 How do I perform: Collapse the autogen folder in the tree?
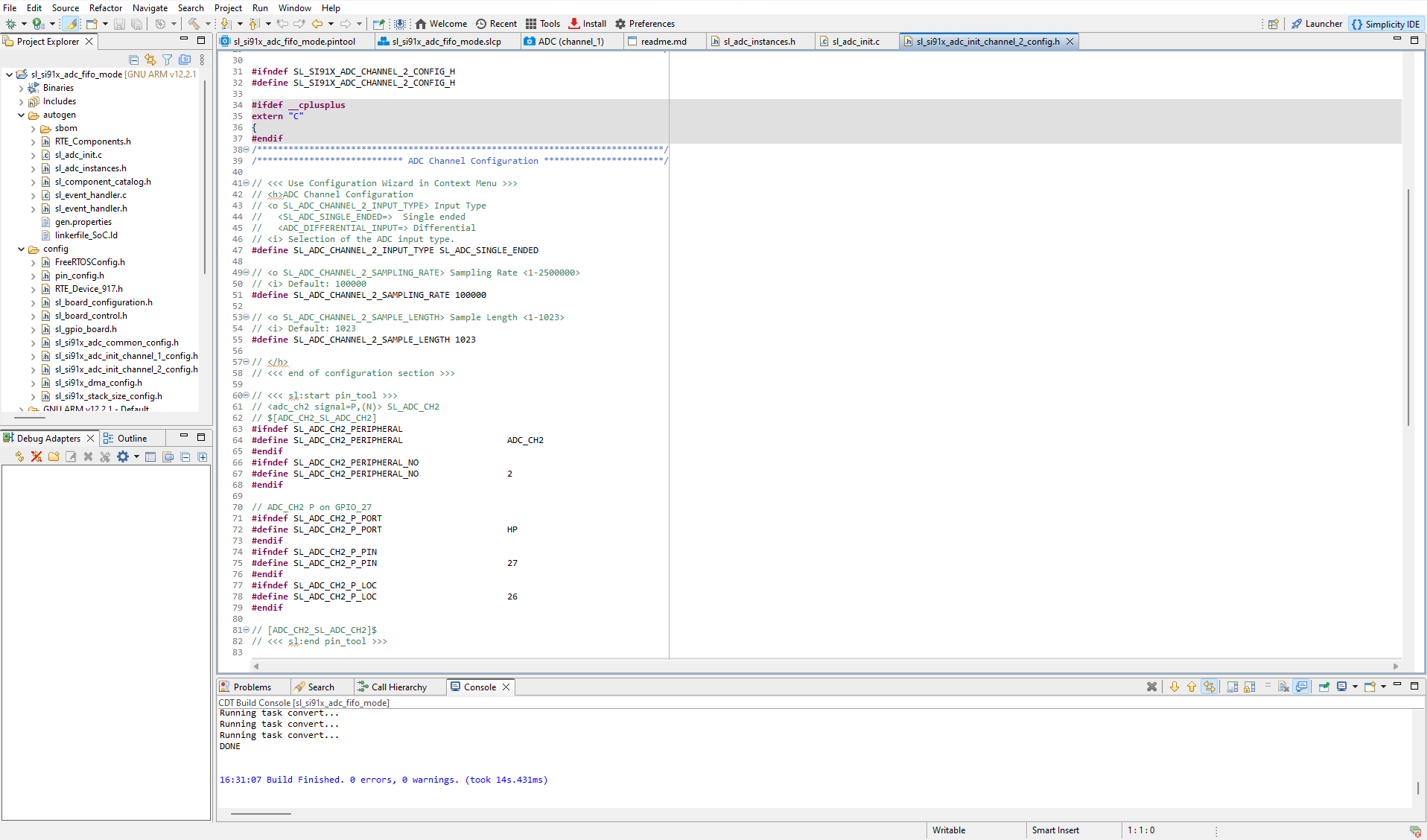point(21,115)
